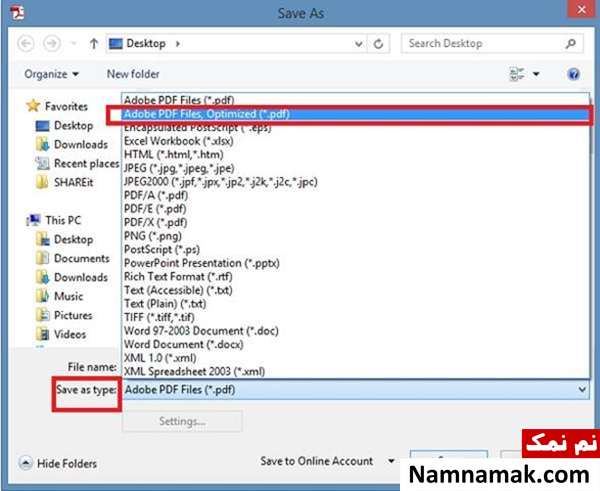
Task: Click the Pictures folder icon
Action: (42, 315)
